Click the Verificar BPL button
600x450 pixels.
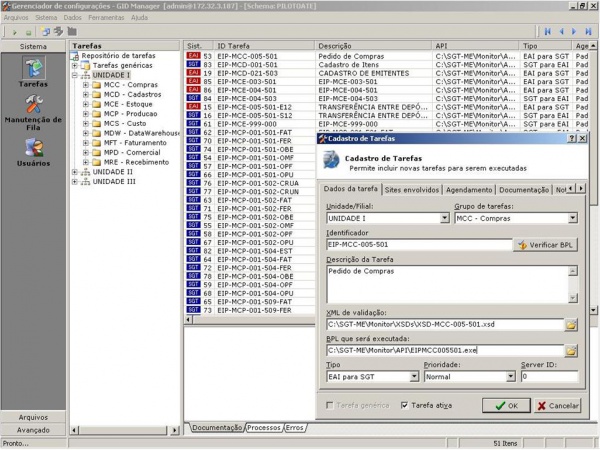click(547, 244)
